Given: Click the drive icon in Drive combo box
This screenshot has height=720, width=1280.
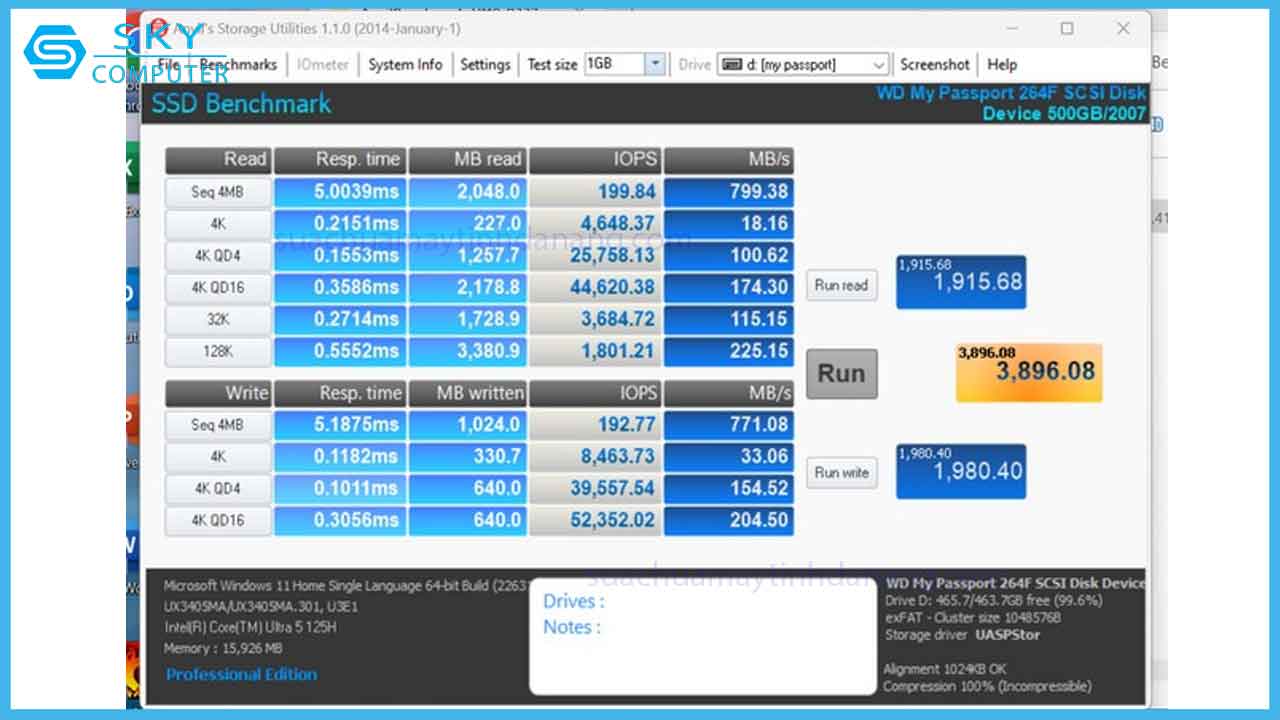Looking at the screenshot, I should tap(731, 64).
